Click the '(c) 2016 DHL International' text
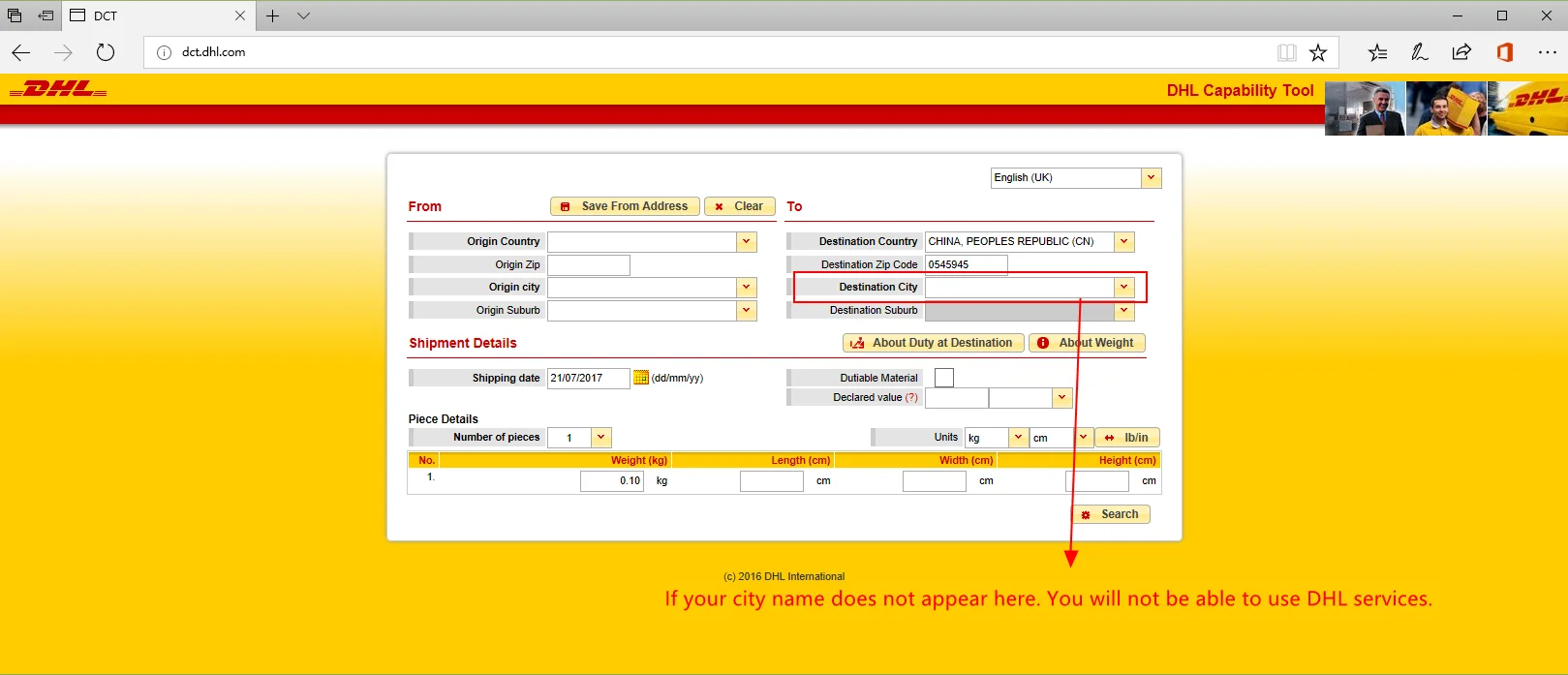This screenshot has height=675, width=1568. (x=784, y=577)
